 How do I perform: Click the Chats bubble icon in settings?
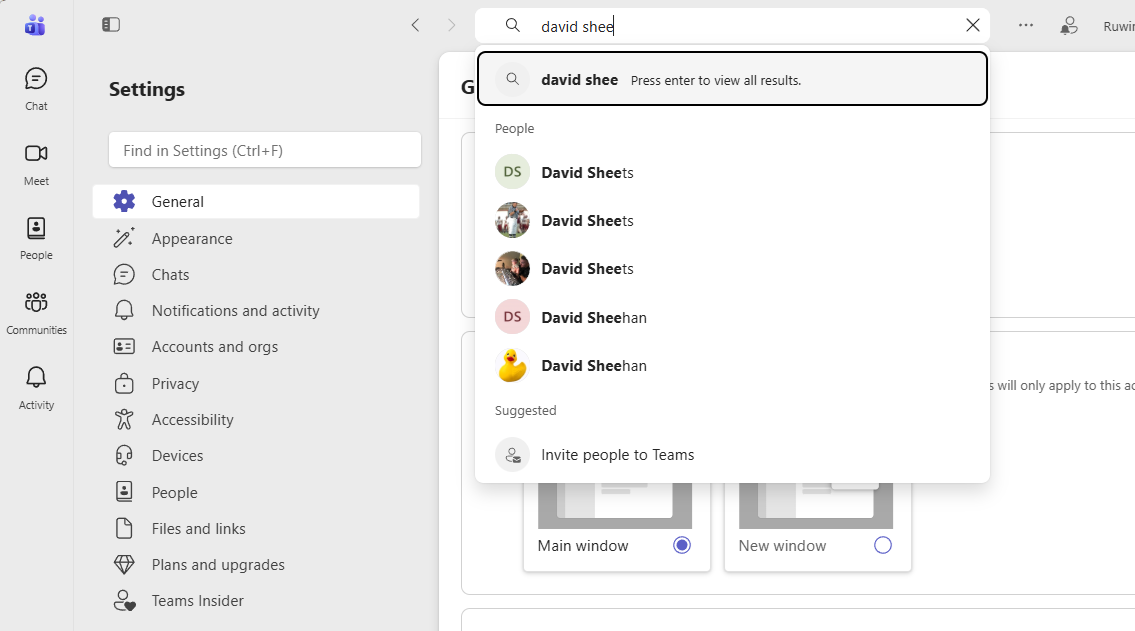pyautogui.click(x=125, y=274)
